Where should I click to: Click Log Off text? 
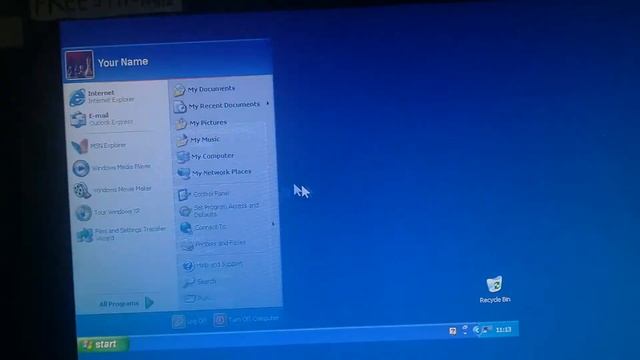tap(197, 321)
